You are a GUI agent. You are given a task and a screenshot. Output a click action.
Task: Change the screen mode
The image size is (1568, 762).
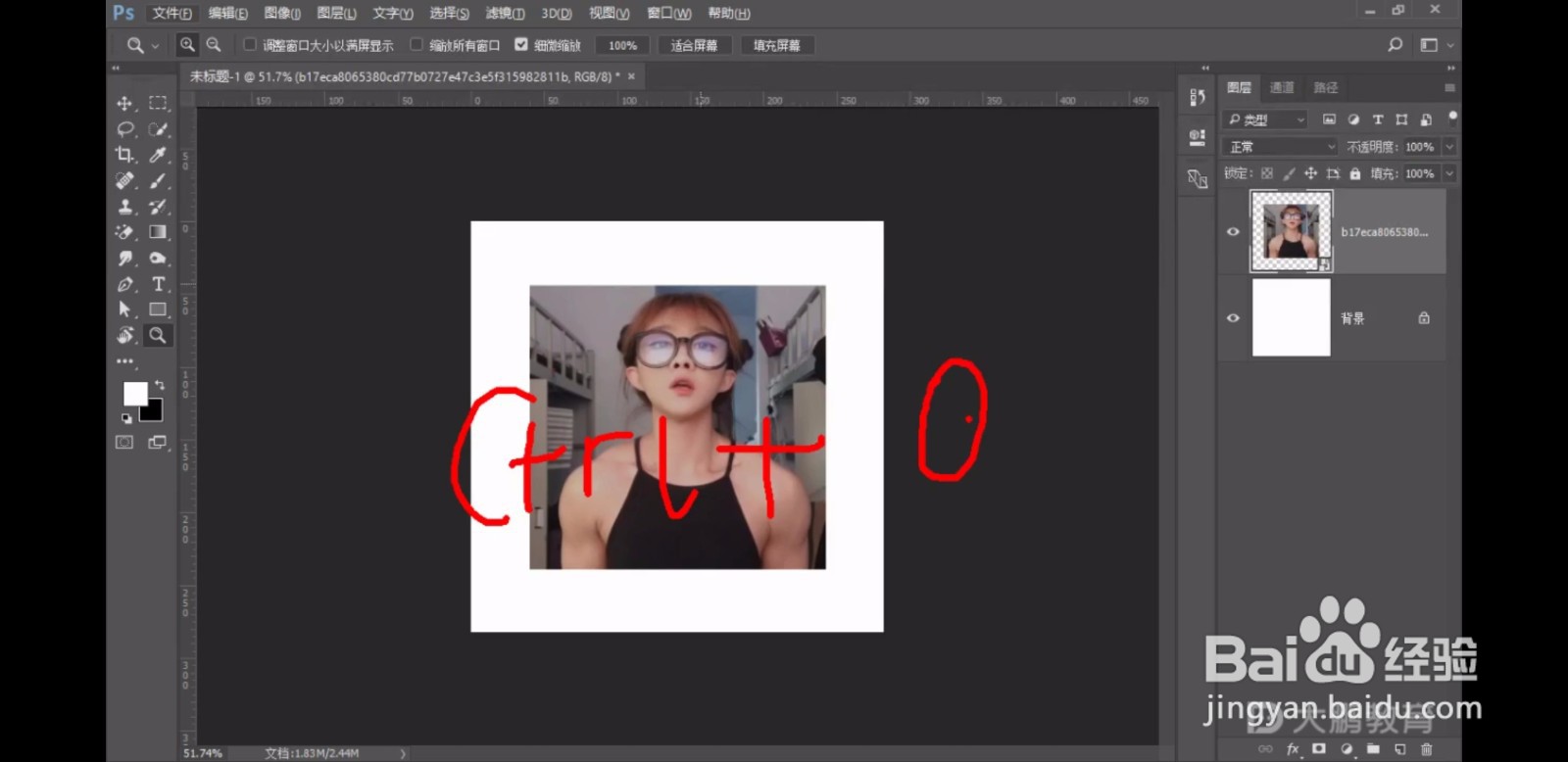[x=157, y=443]
